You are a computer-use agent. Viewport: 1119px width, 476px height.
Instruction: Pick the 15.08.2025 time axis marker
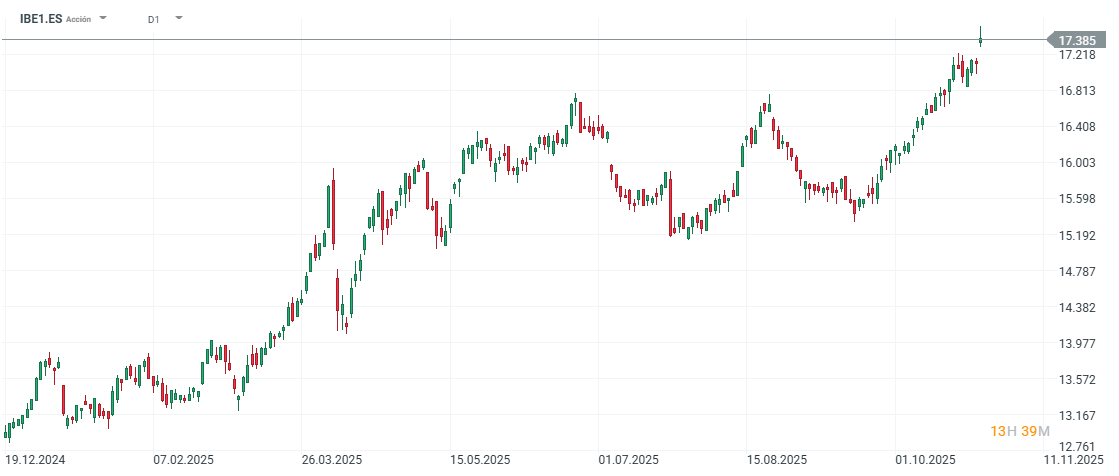pyautogui.click(x=776, y=460)
